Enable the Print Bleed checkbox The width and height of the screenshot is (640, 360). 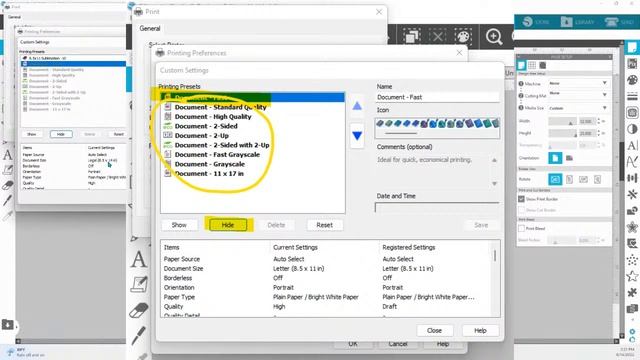(521, 229)
